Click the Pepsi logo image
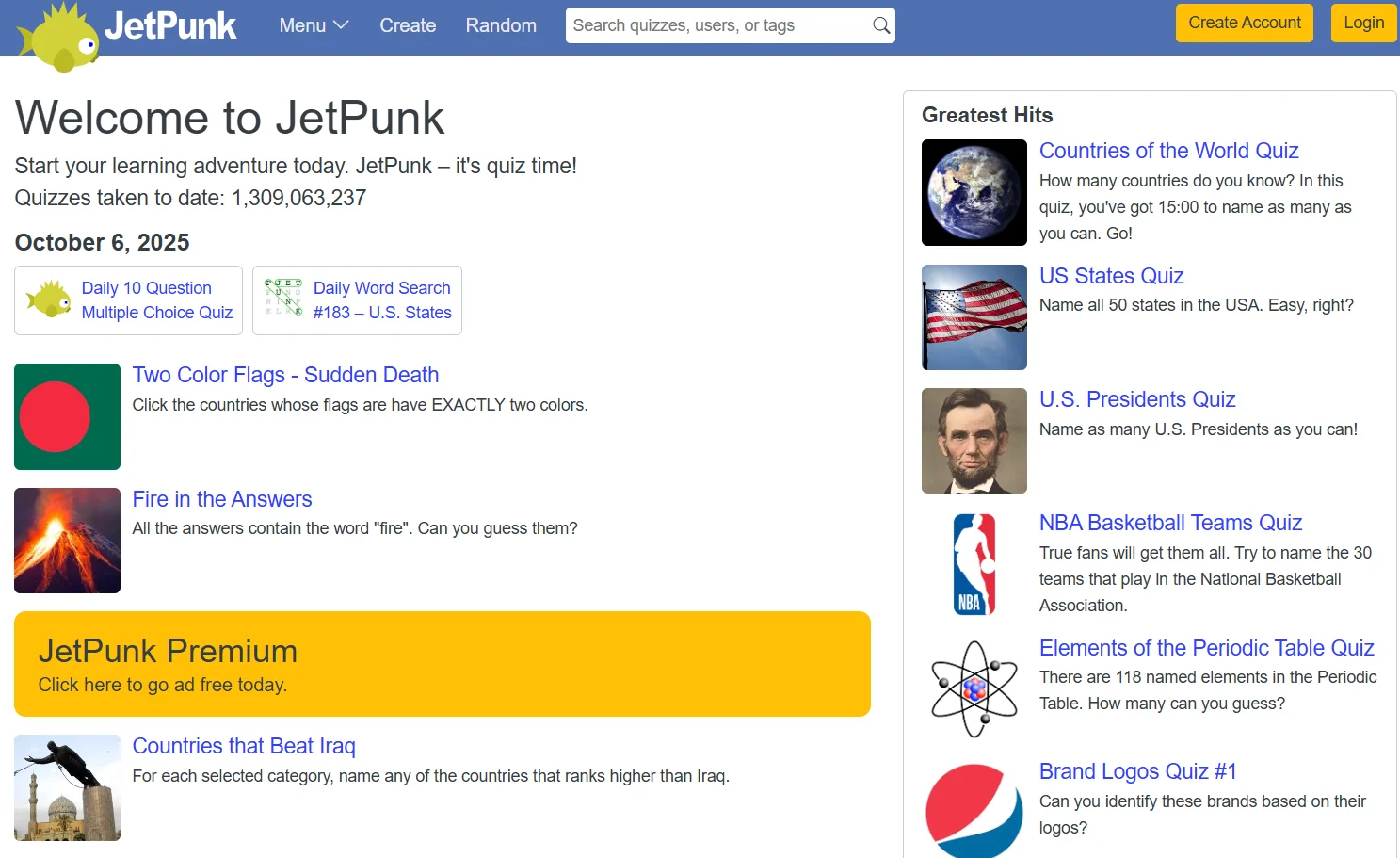Image resolution: width=1400 pixels, height=858 pixels. (974, 809)
